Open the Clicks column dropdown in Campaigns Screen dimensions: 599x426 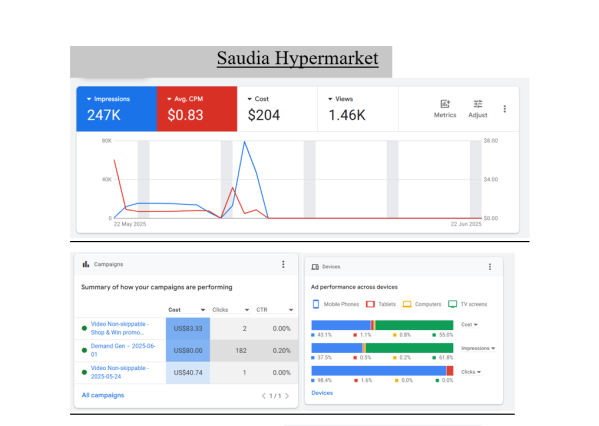tap(231, 310)
